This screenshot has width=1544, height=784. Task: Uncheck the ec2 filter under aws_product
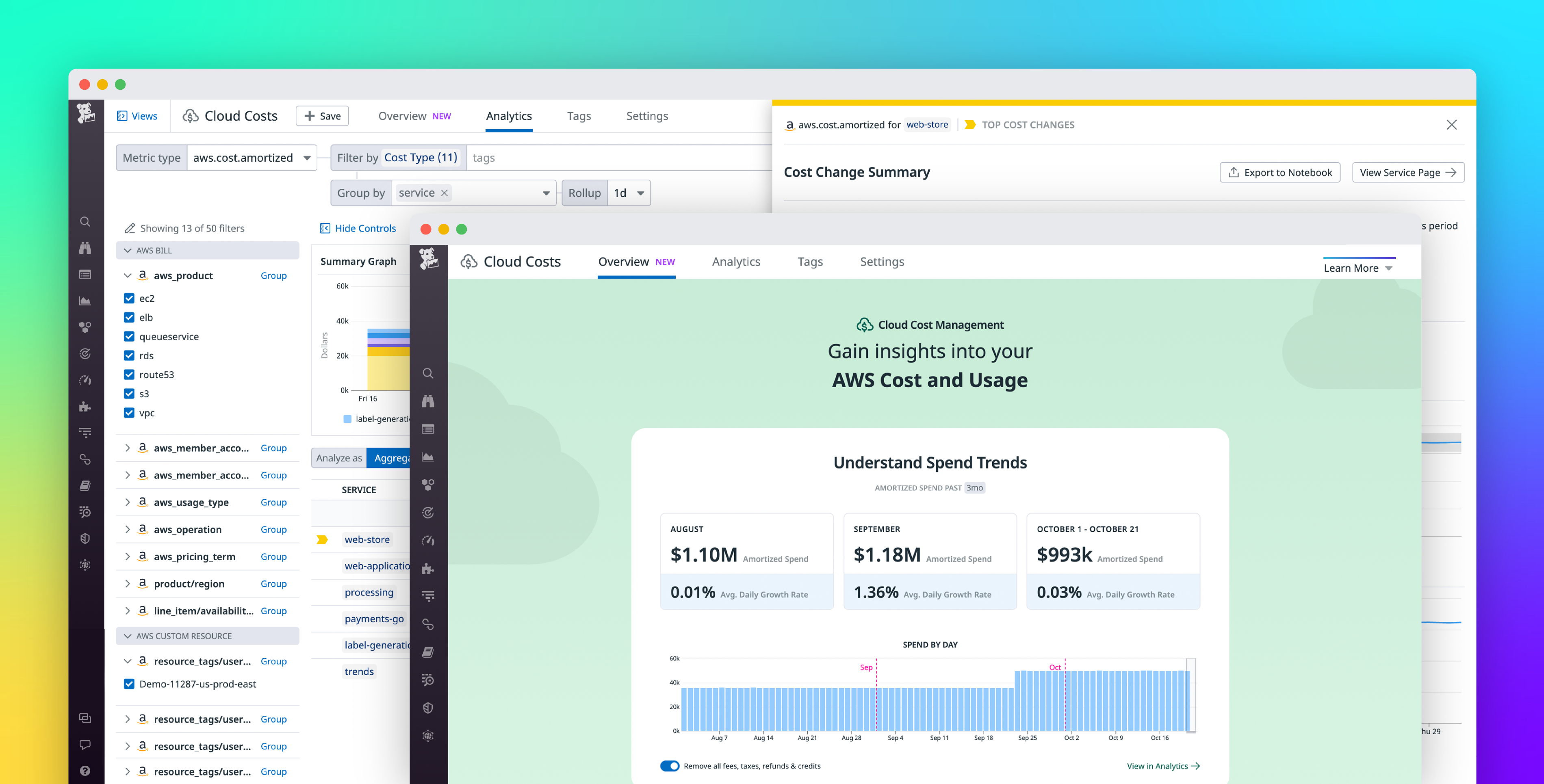coord(129,298)
